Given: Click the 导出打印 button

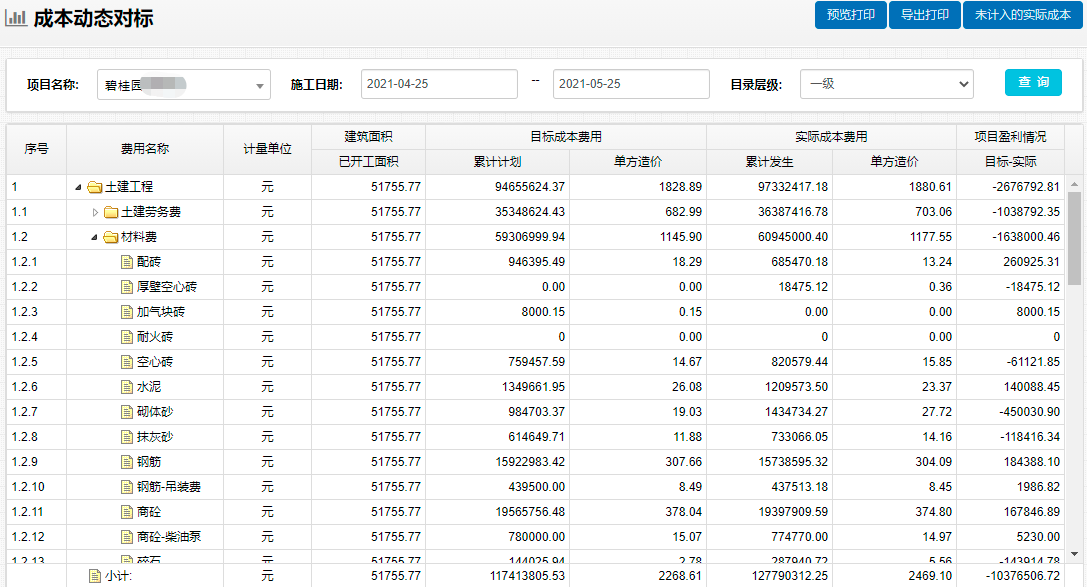Looking at the screenshot, I should [x=925, y=15].
